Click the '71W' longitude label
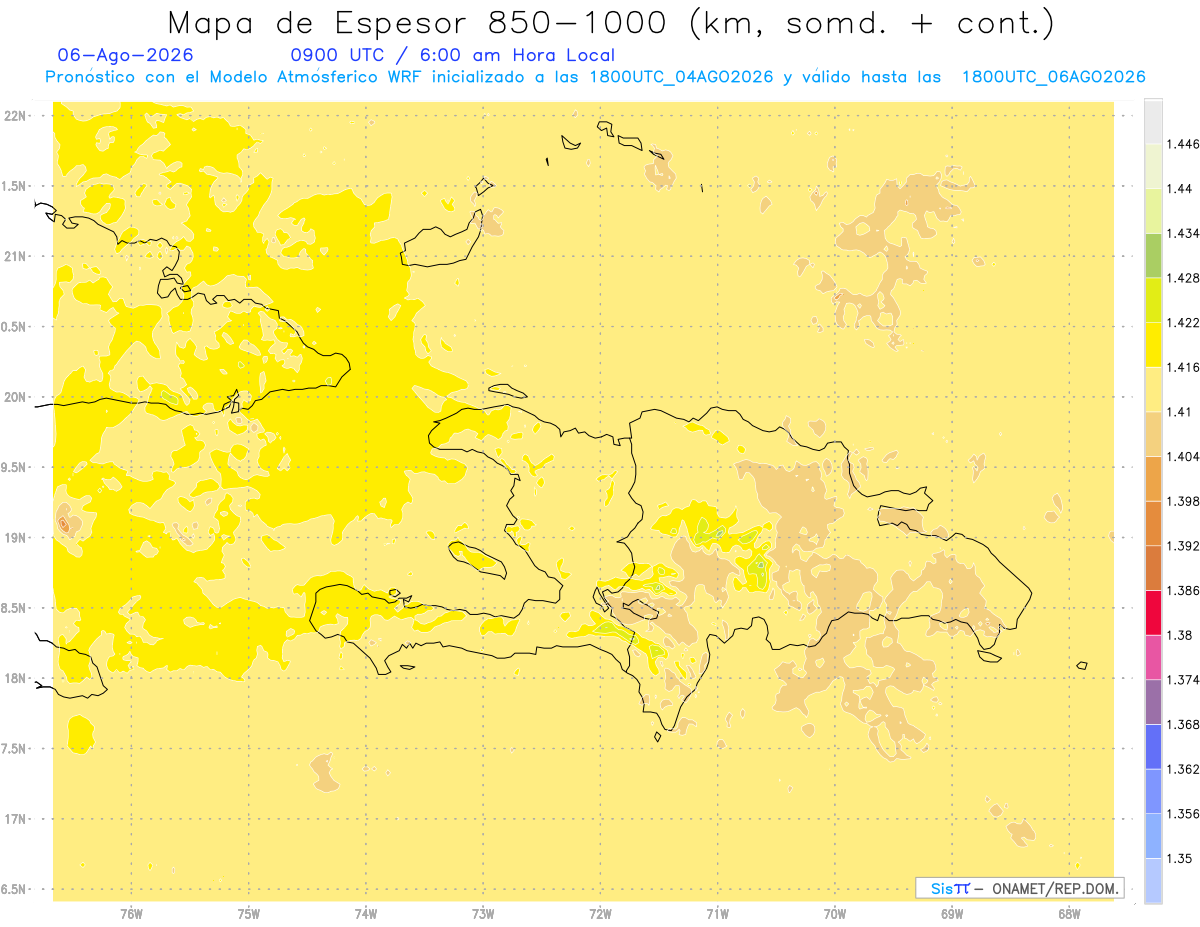 tap(717, 914)
